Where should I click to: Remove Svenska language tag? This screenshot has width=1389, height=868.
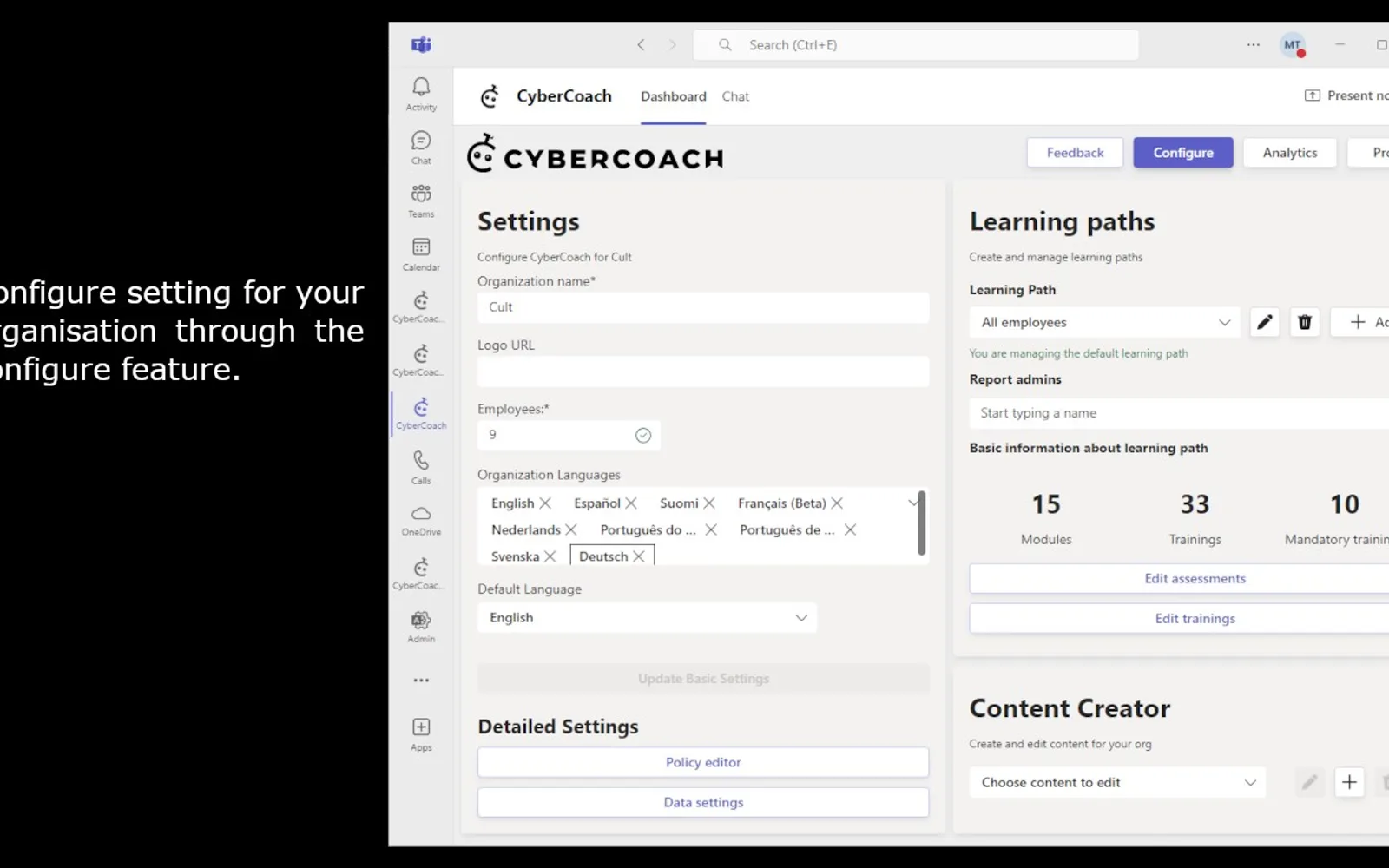(x=550, y=556)
